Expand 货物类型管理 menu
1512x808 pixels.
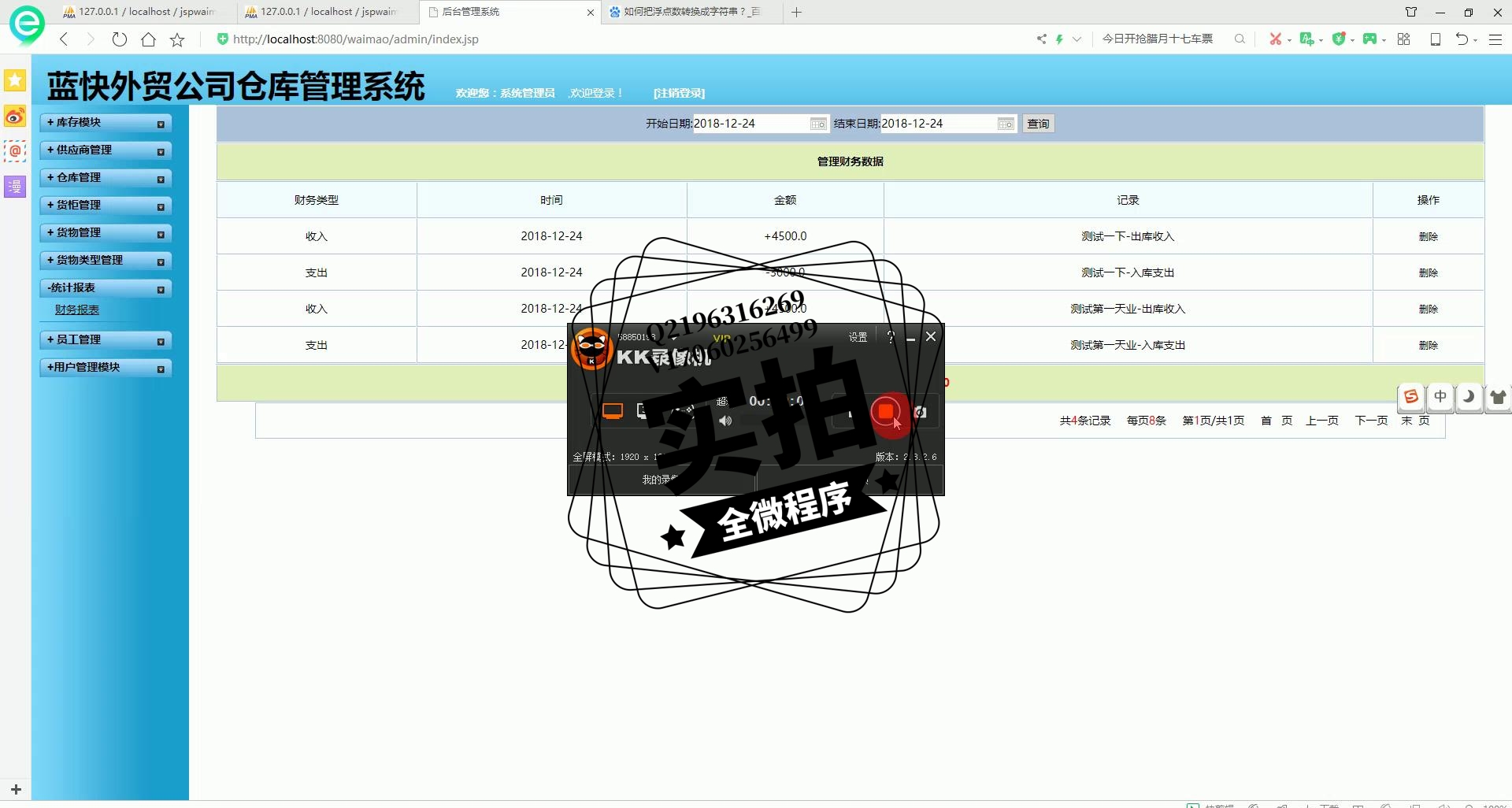[x=106, y=261]
